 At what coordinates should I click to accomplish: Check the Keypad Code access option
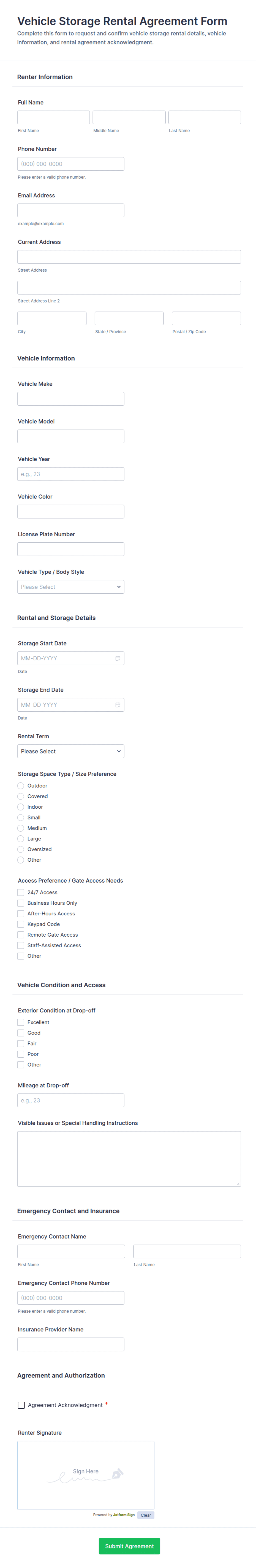(x=21, y=924)
